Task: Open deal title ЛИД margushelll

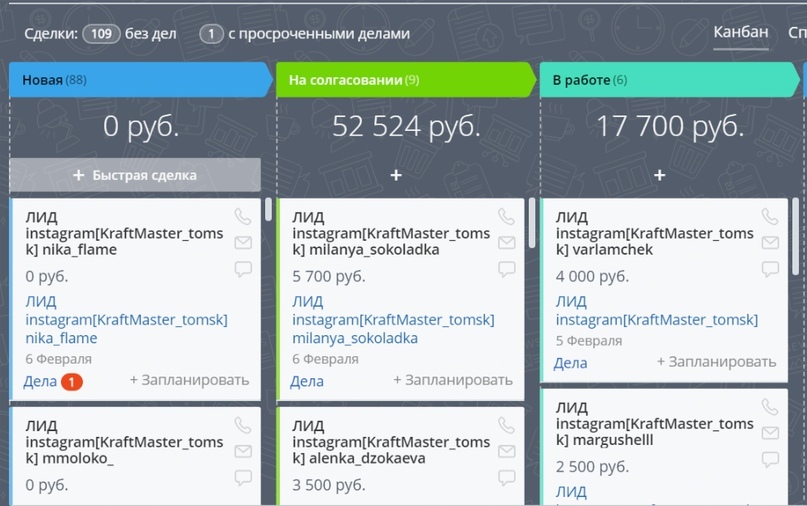Action: click(654, 424)
